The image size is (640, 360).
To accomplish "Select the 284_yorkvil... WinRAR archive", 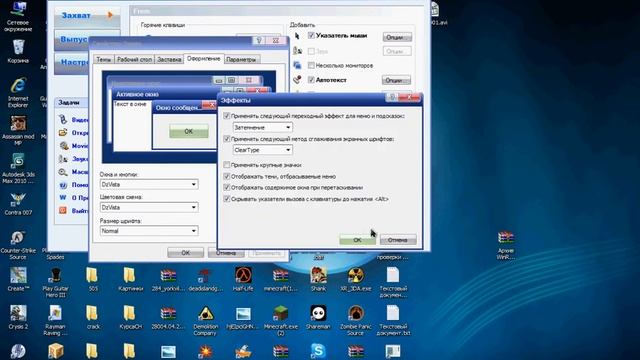I will tap(168, 280).
